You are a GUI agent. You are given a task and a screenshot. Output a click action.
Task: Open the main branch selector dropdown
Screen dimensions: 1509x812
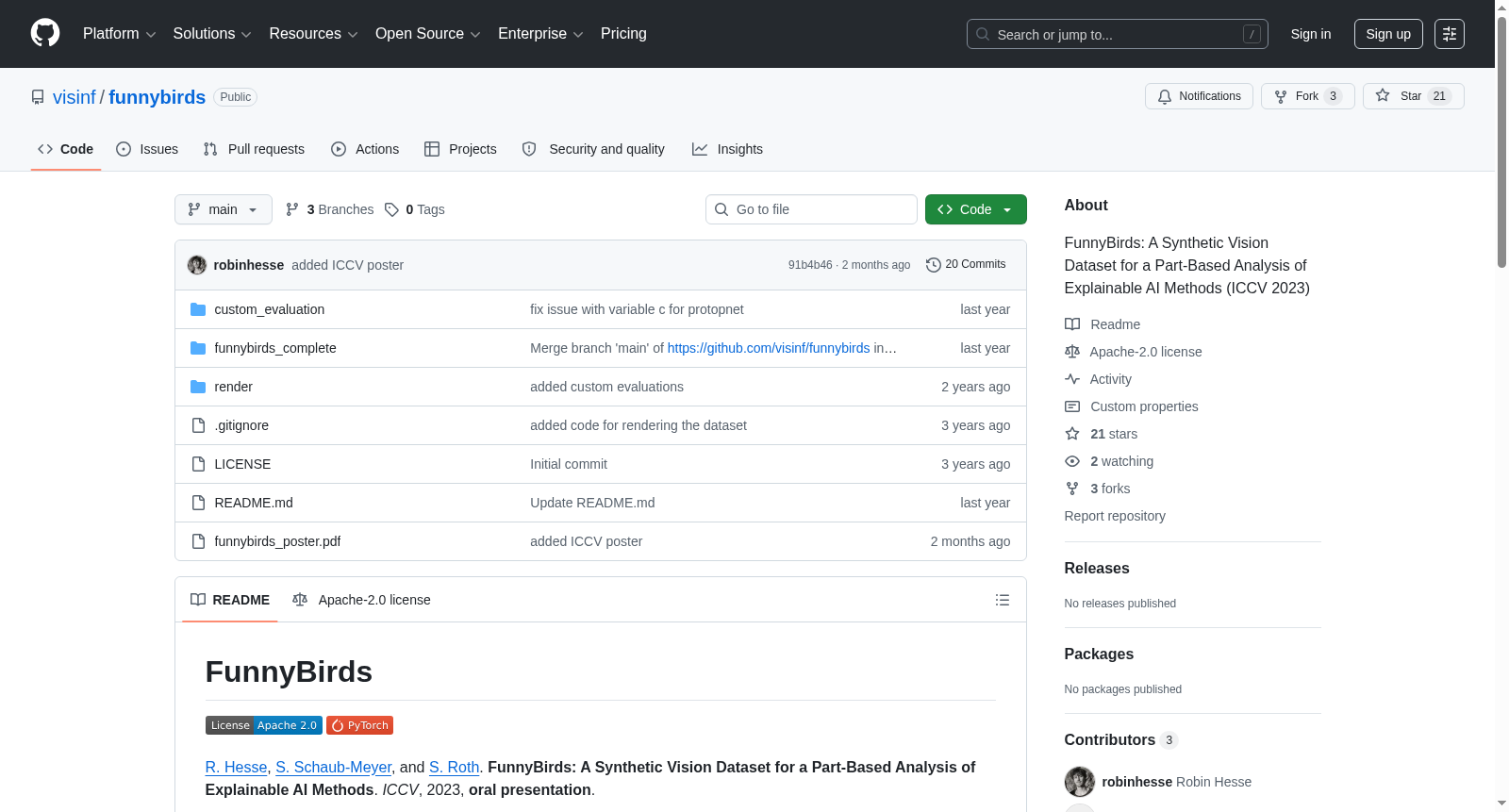(x=224, y=209)
